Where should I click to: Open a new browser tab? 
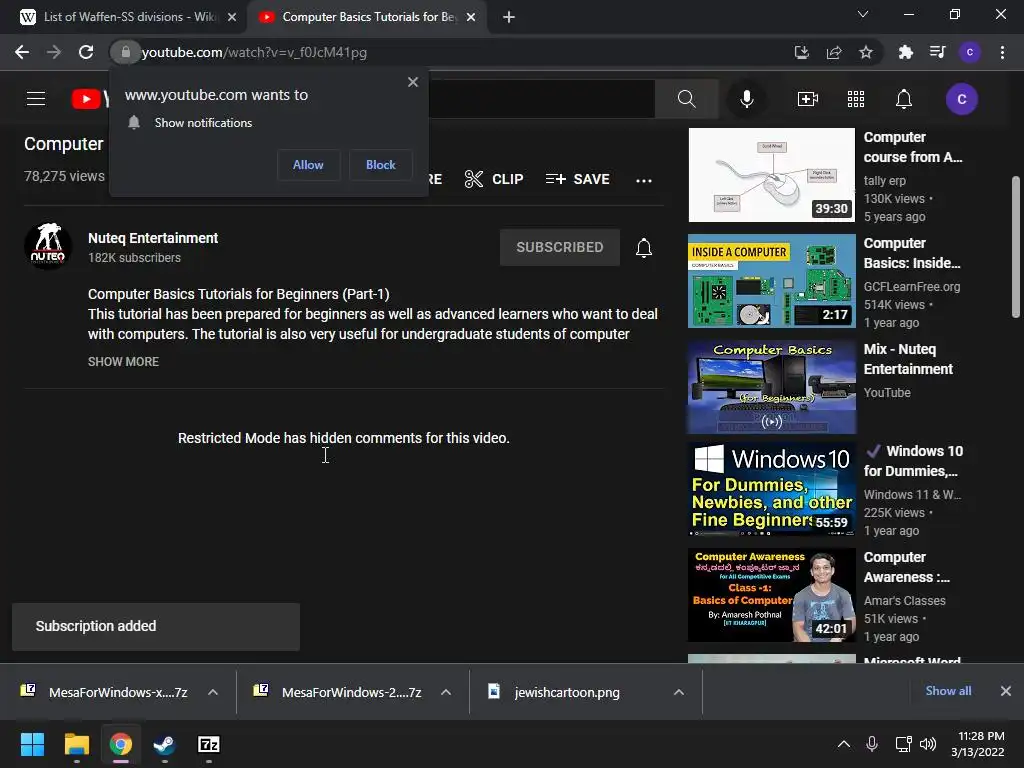(x=509, y=17)
